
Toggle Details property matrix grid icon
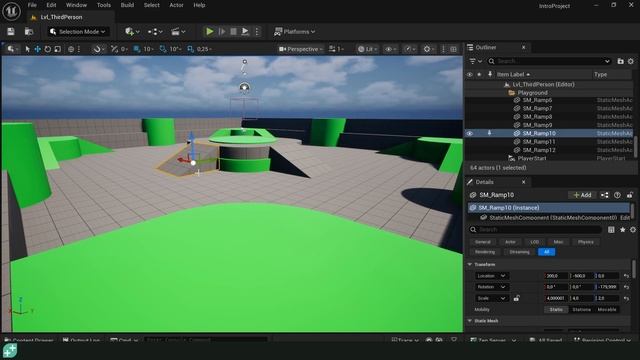click(611, 230)
